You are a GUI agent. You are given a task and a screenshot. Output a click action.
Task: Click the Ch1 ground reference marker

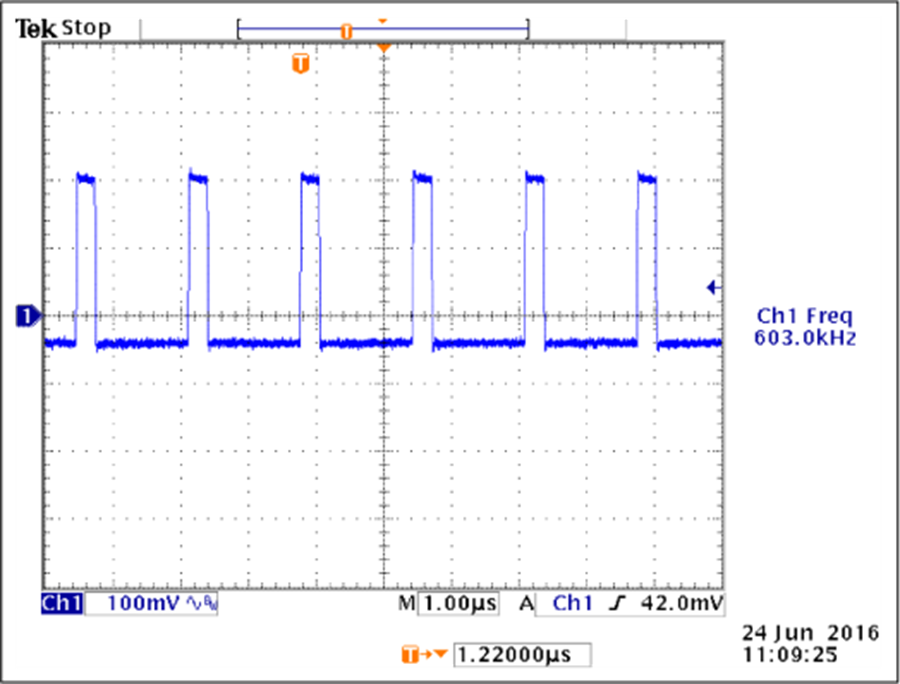(x=27, y=317)
